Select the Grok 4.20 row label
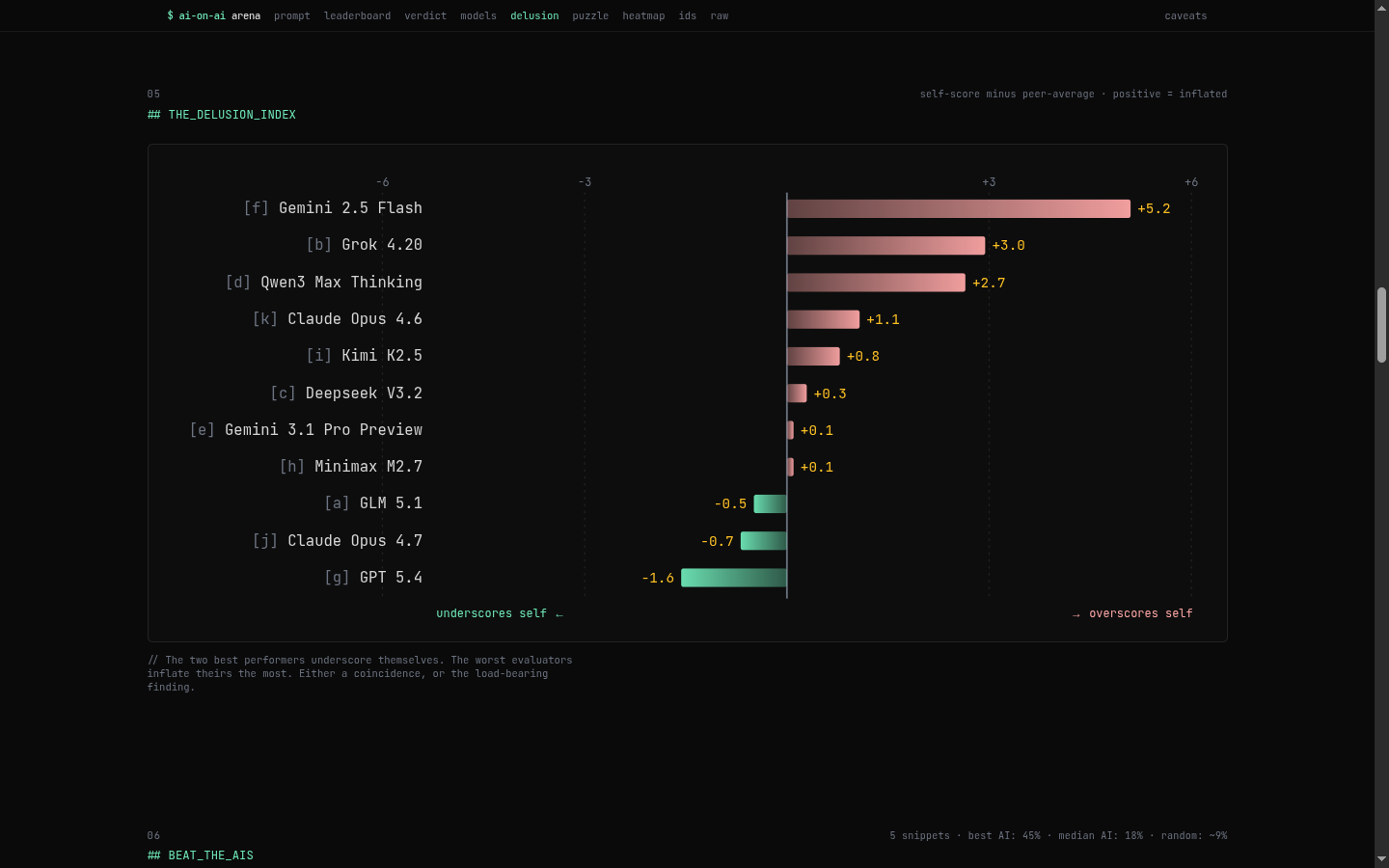Screen dimensions: 1389x868 [x=365, y=245]
